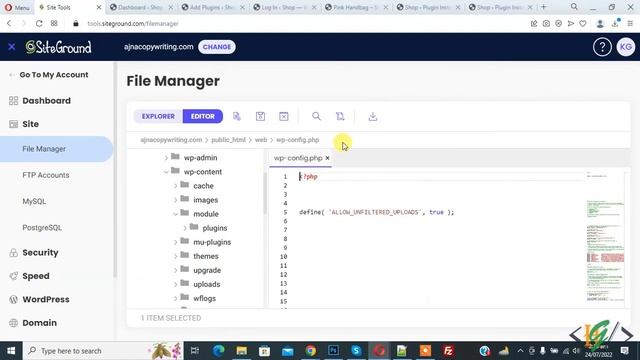Open MySQL in the sidebar
Image resolution: width=640 pixels, height=360 pixels.
(x=34, y=201)
